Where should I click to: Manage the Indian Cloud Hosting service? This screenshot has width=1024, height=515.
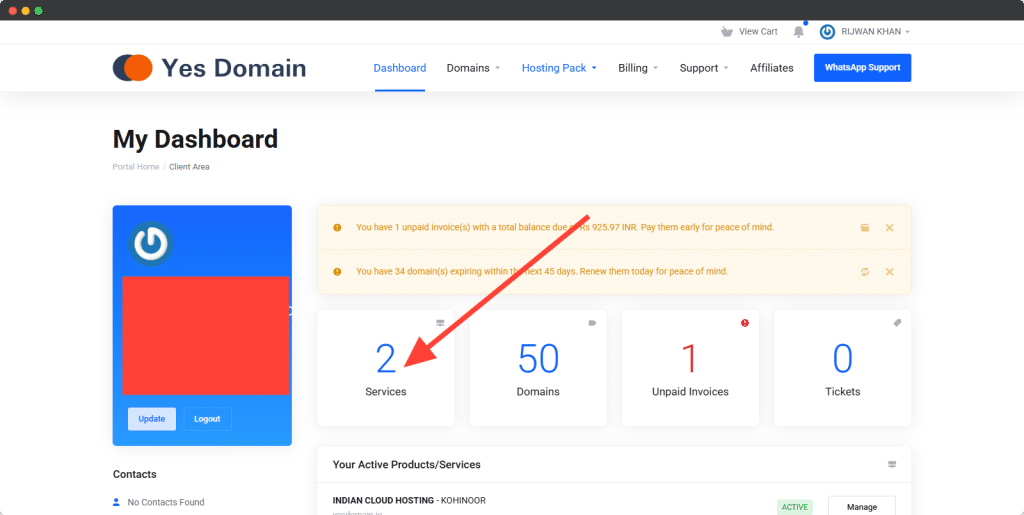(861, 507)
